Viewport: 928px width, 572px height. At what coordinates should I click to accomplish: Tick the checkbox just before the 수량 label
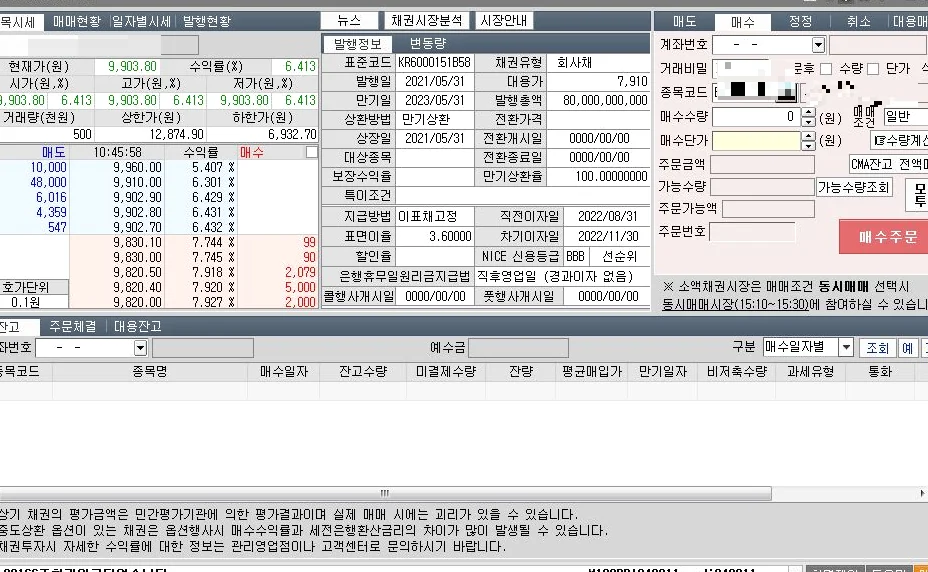(826, 69)
